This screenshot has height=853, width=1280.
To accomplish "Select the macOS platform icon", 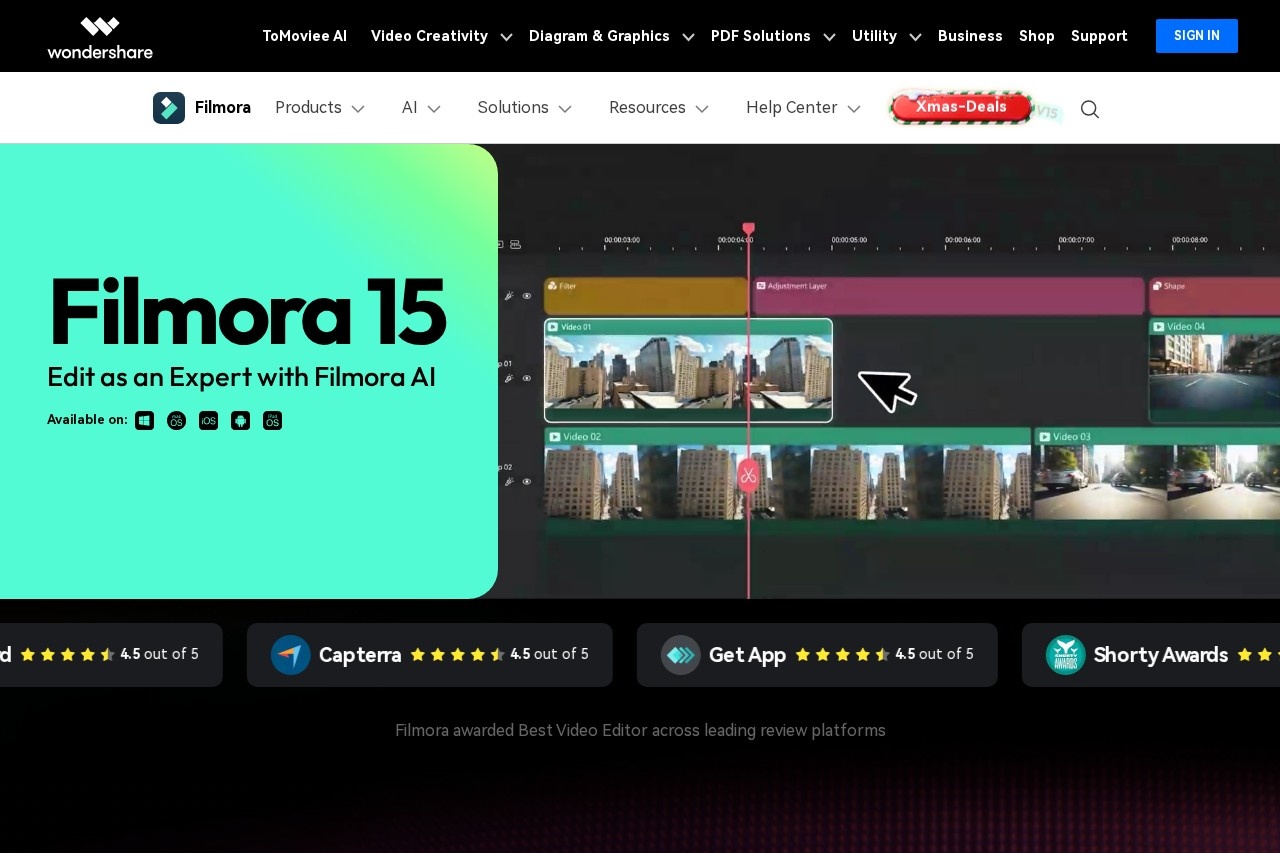I will pyautogui.click(x=176, y=420).
